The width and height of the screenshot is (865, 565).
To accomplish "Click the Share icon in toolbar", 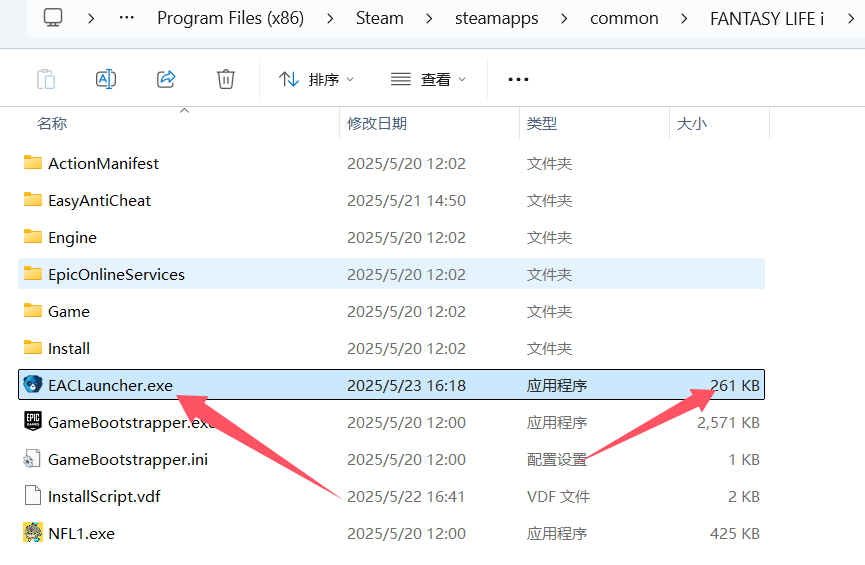I will (166, 79).
